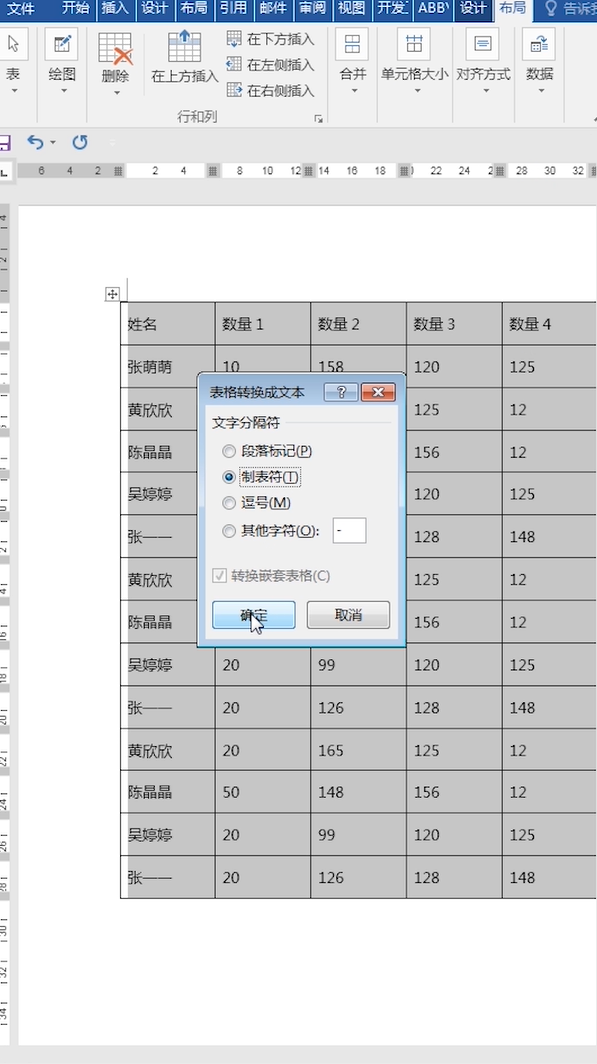This screenshot has width=597, height=1064.
Task: Switch to the Mailings (邮件) tab
Action: [273, 9]
